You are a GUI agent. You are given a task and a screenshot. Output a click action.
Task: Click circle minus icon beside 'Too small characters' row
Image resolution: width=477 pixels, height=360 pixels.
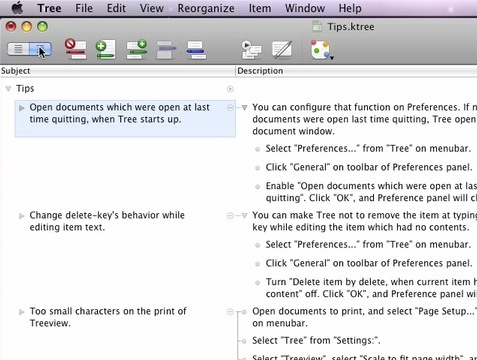click(230, 312)
